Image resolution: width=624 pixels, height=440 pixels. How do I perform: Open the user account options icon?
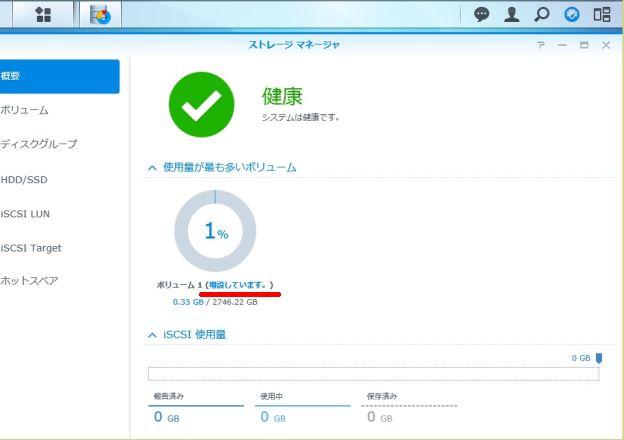(x=511, y=15)
